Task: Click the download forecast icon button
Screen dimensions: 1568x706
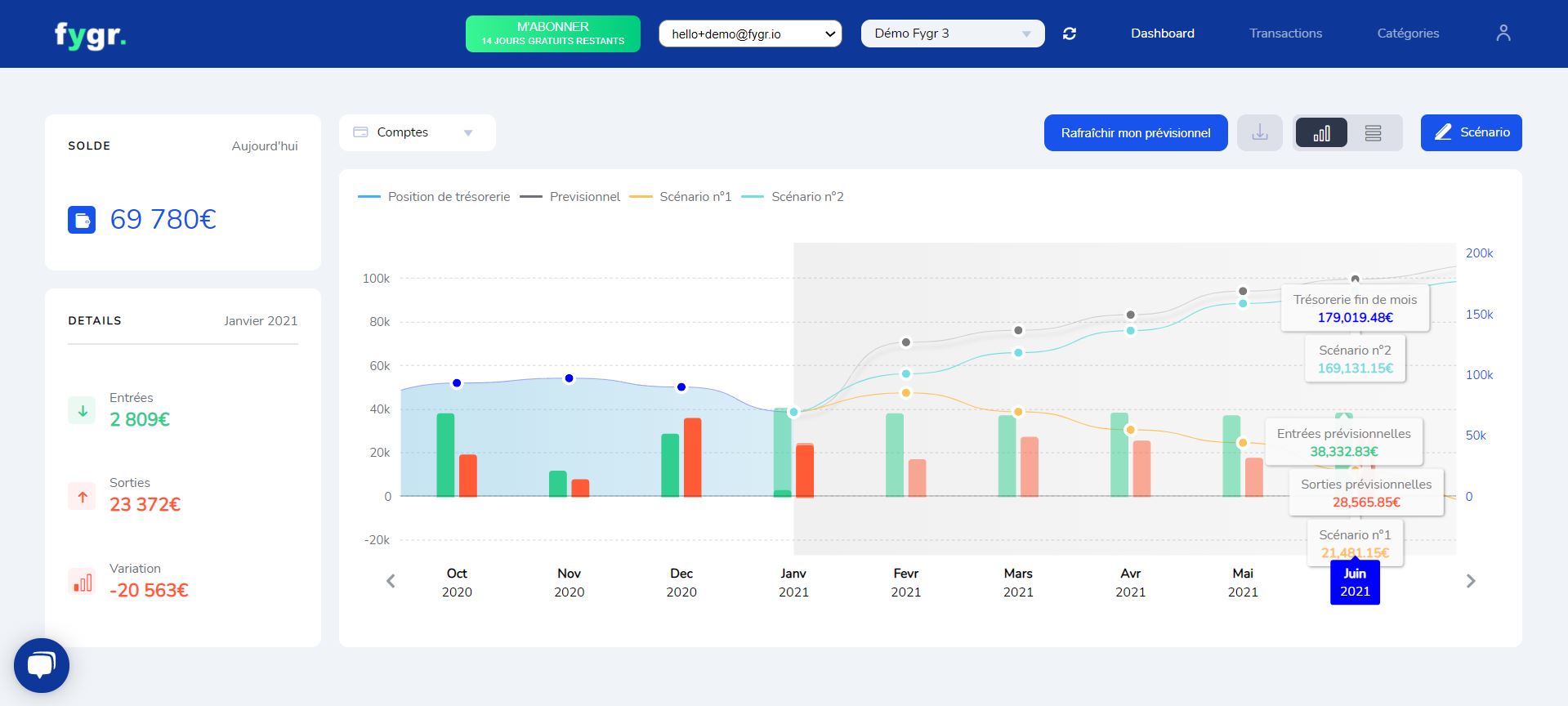Action: pos(1260,132)
